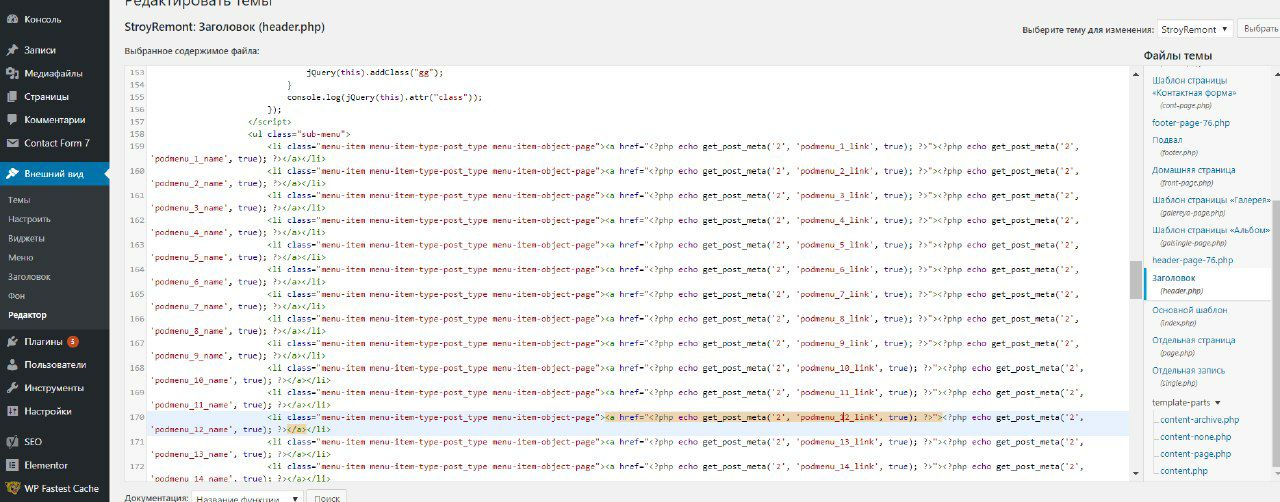Click the WP Fastest Cache icon

click(11, 488)
